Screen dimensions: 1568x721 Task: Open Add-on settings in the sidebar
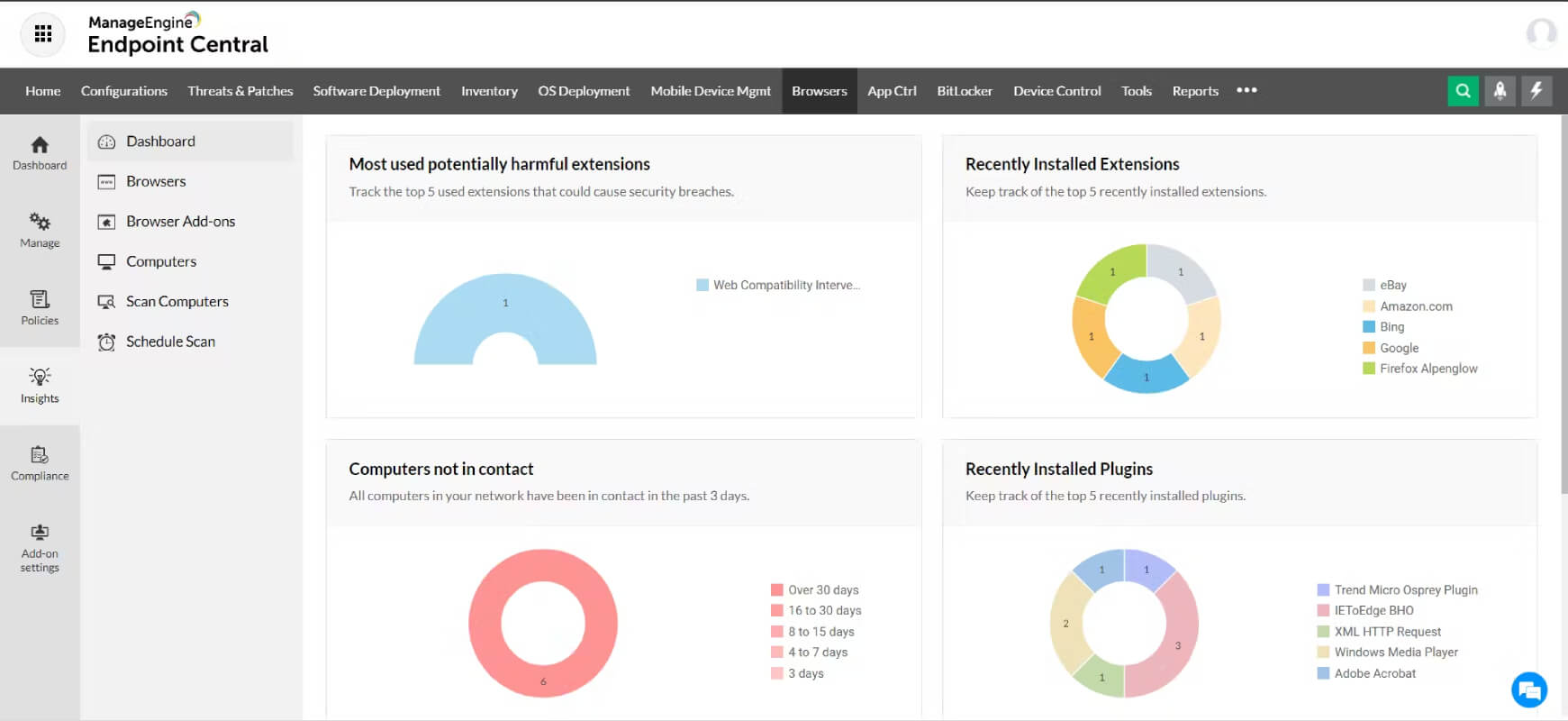(x=40, y=548)
